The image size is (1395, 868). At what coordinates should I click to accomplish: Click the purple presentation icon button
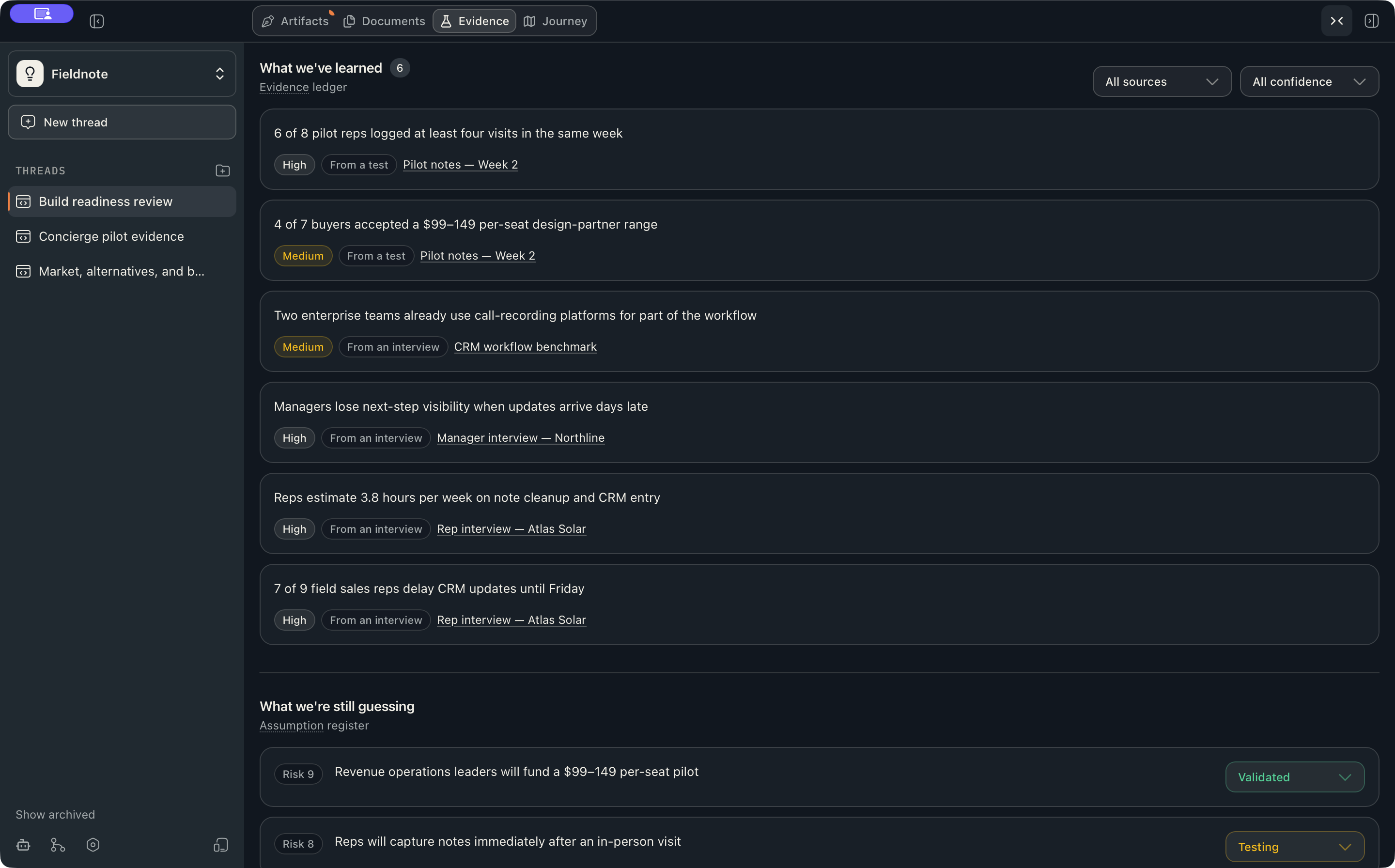pyautogui.click(x=41, y=14)
